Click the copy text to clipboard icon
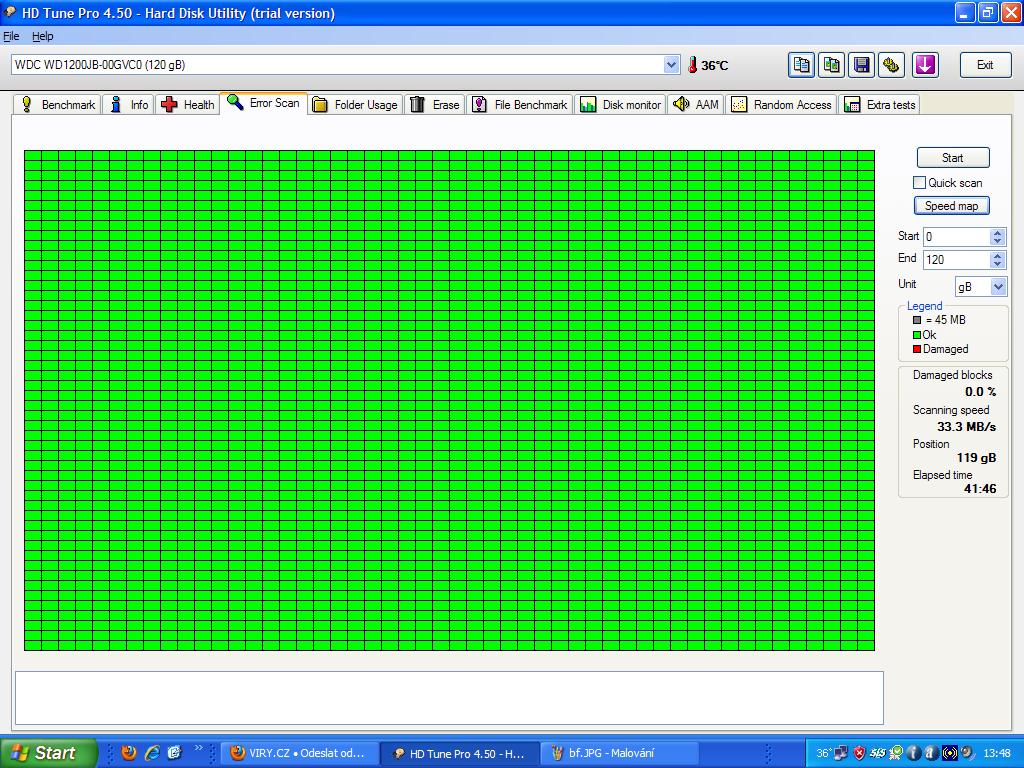Screen dimensions: 1024x768 click(801, 65)
